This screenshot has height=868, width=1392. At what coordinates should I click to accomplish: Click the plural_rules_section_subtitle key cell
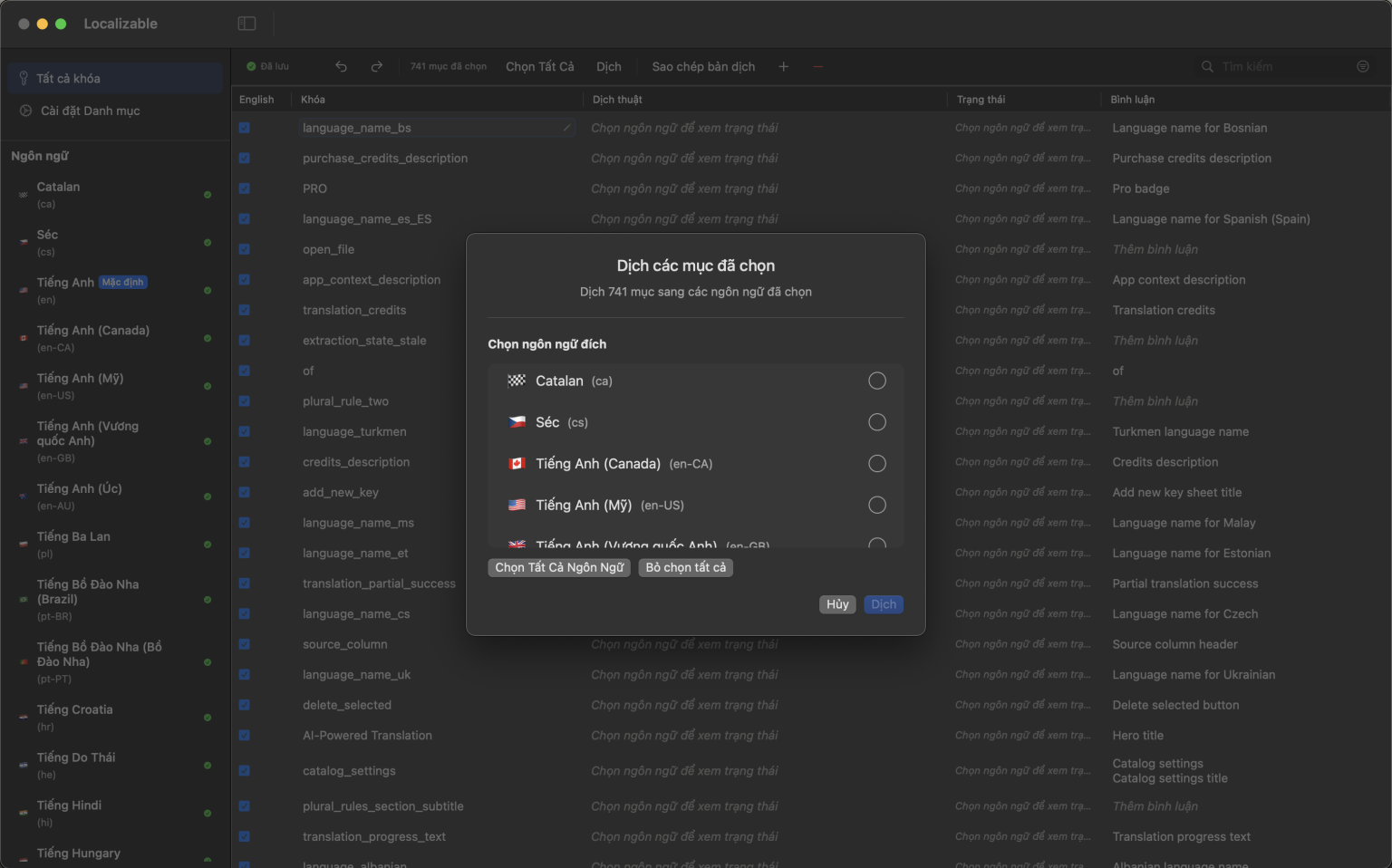(383, 806)
